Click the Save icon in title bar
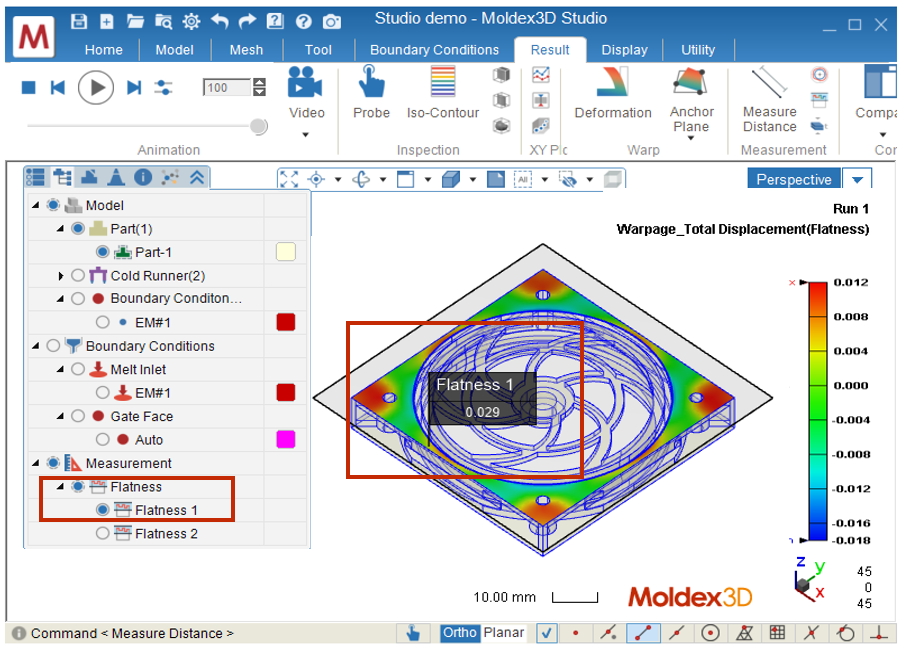Image resolution: width=904 pixels, height=651 pixels. coord(79,22)
